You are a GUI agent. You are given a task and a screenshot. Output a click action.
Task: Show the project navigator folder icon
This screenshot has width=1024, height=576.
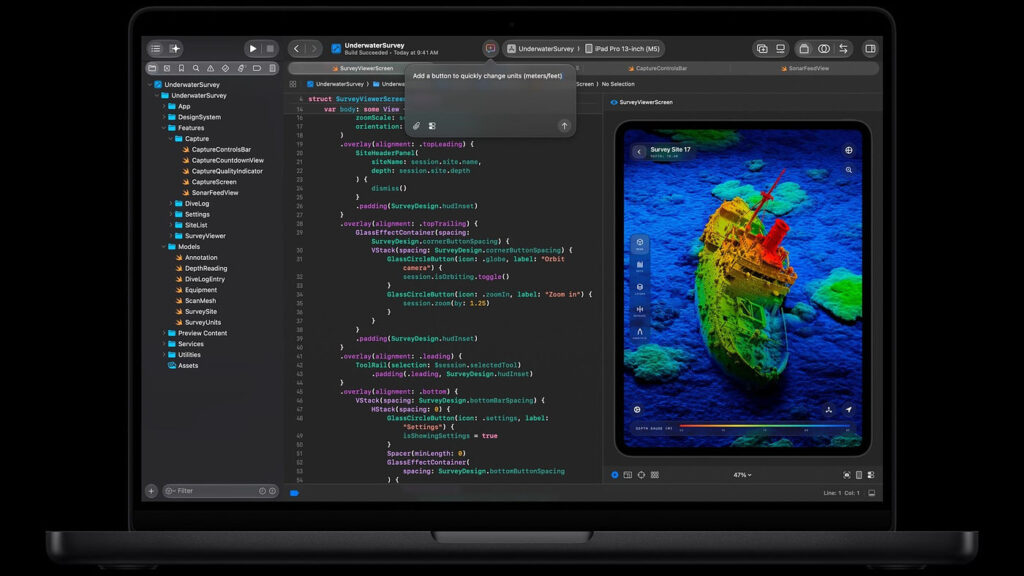coord(152,68)
